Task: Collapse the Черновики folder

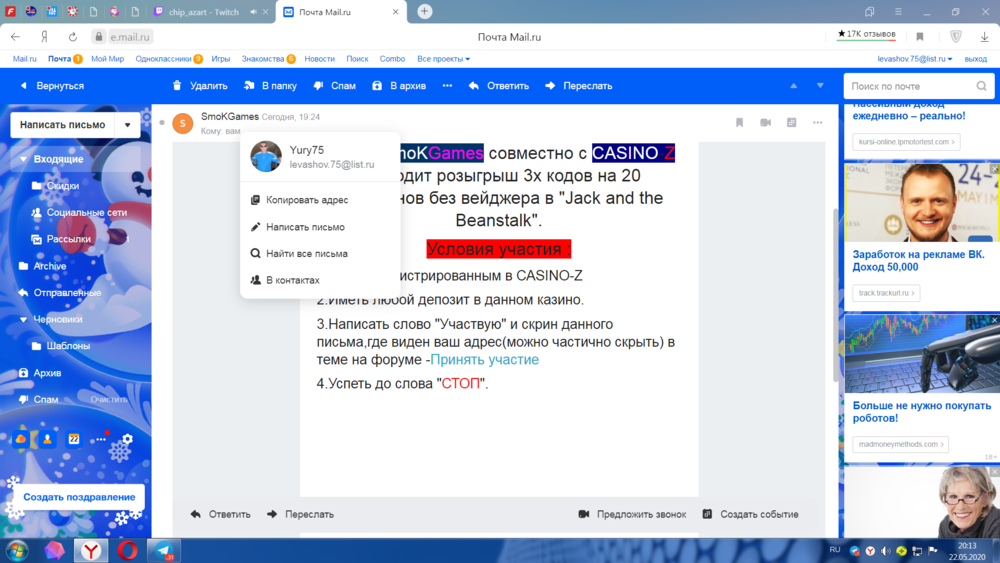Action: (23, 319)
